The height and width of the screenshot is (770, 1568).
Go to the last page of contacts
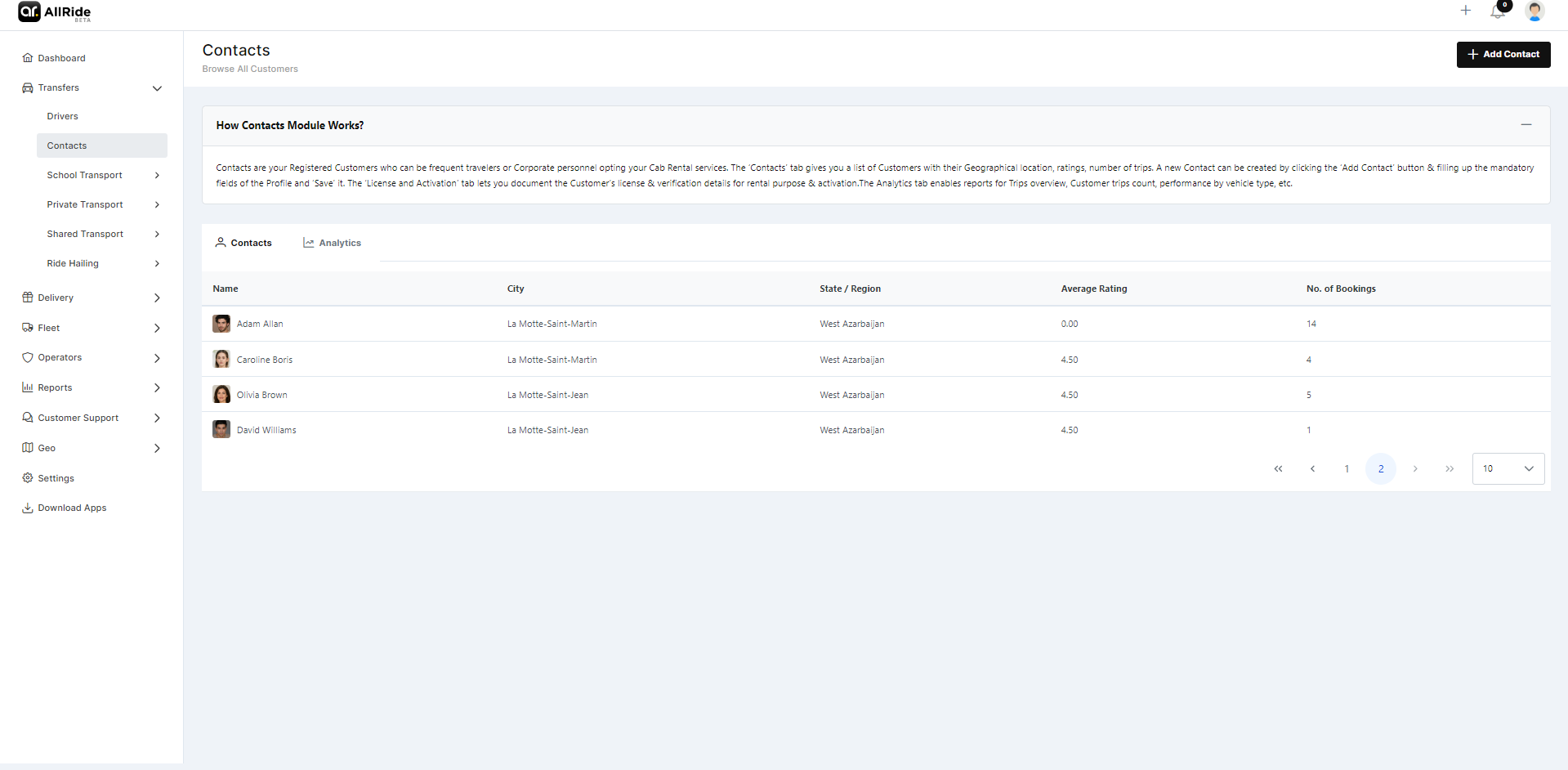(1449, 469)
